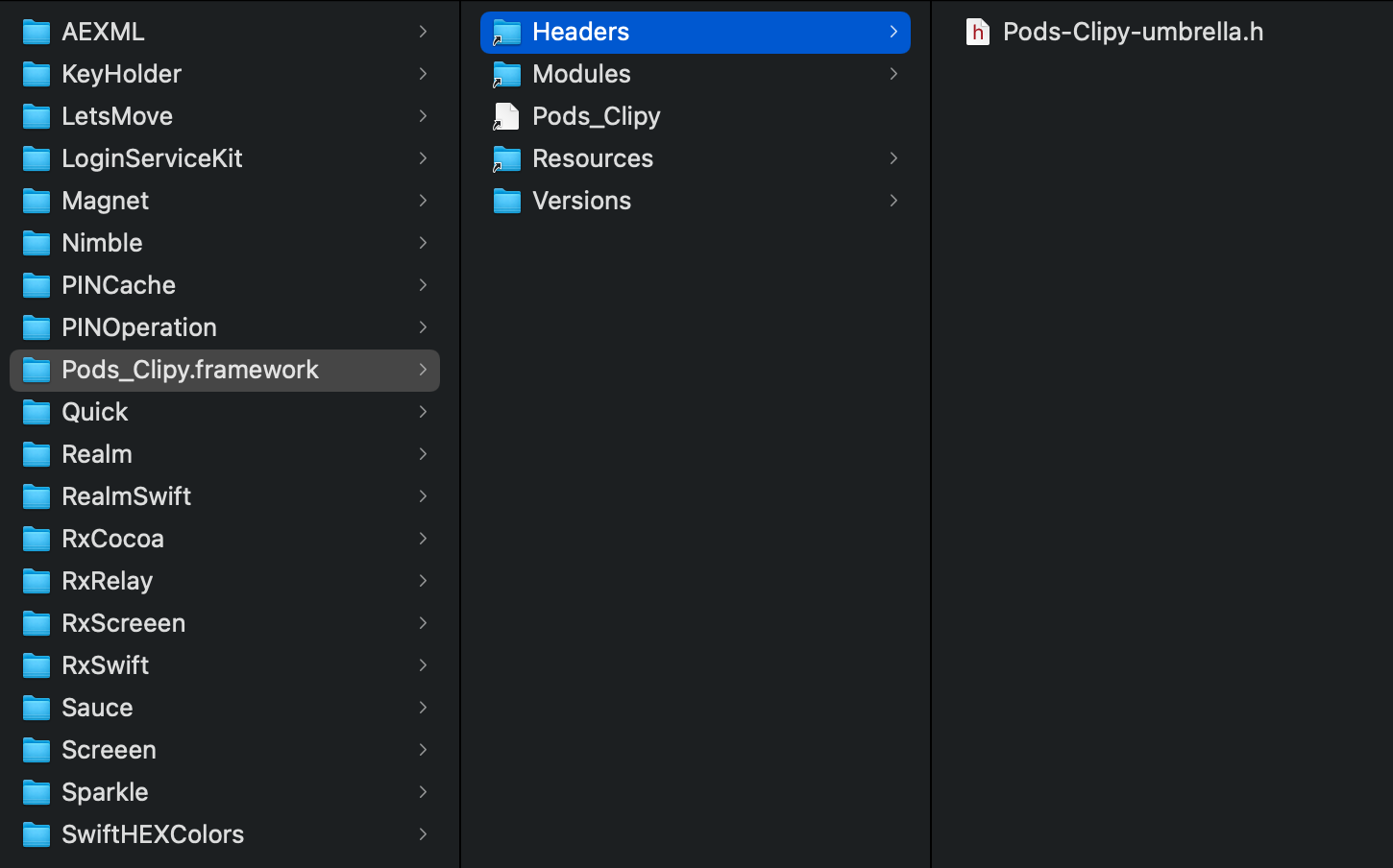Click the Headers folder icon
This screenshot has height=868, width=1393.
[x=506, y=32]
